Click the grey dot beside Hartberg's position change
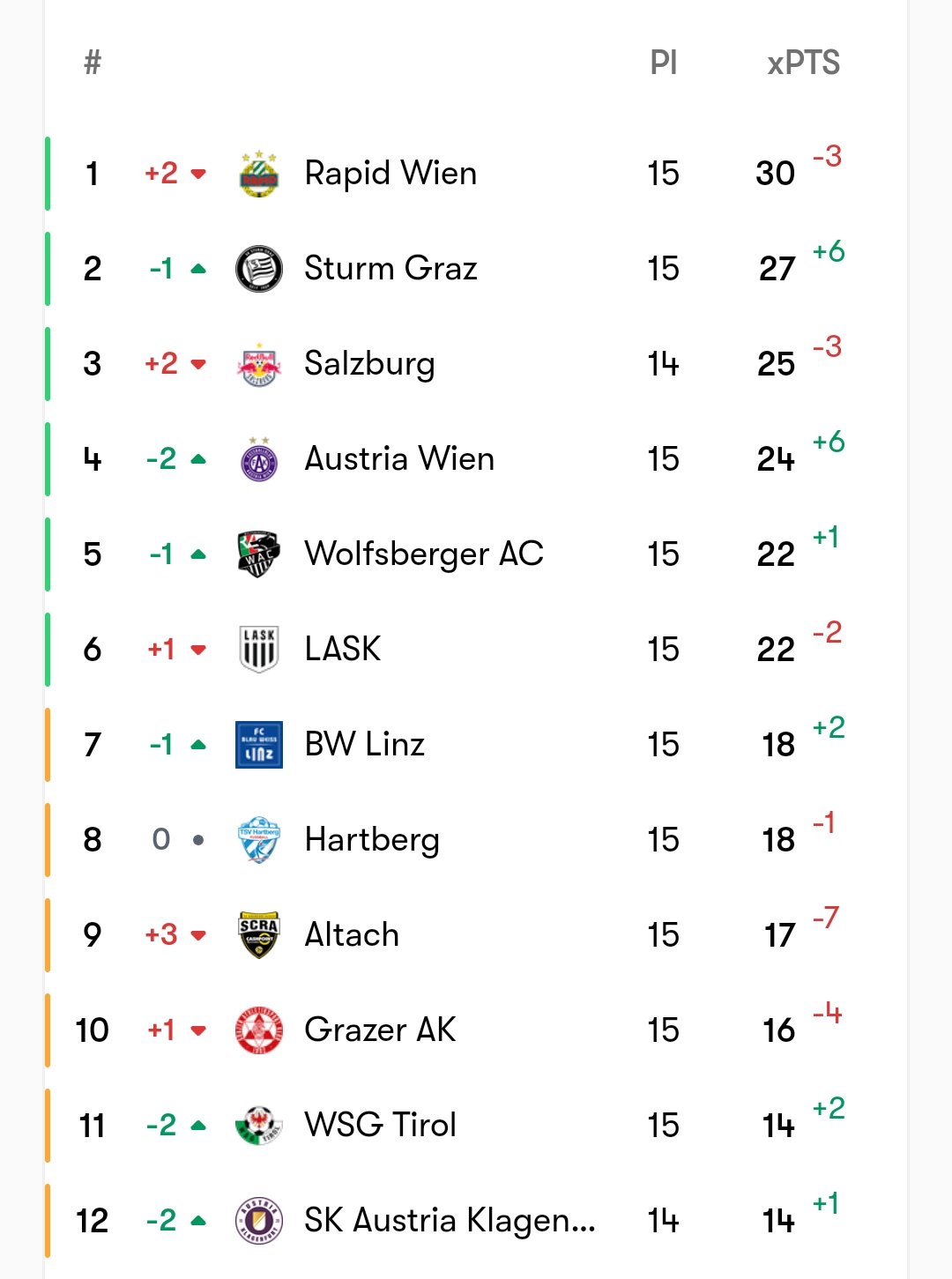 click(198, 840)
